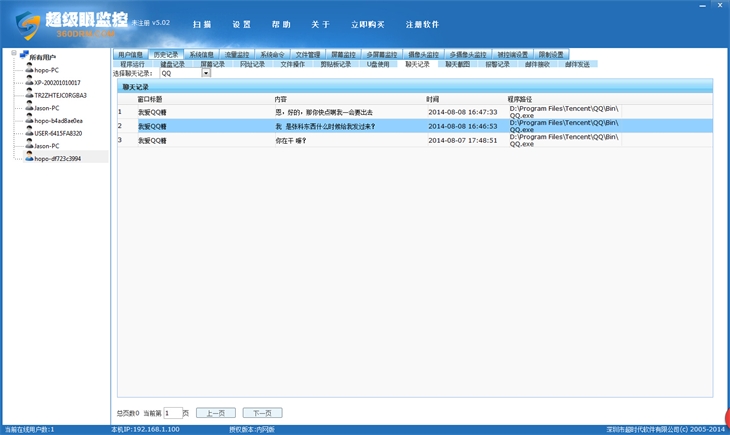Click the 当前第 page number input field
This screenshot has width=730, height=435.
pyautogui.click(x=171, y=412)
